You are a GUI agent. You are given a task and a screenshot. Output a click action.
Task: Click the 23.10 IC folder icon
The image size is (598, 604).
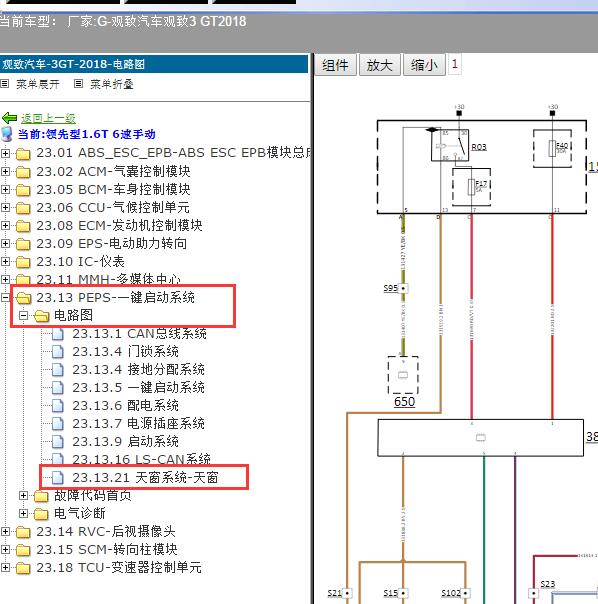(x=23, y=262)
